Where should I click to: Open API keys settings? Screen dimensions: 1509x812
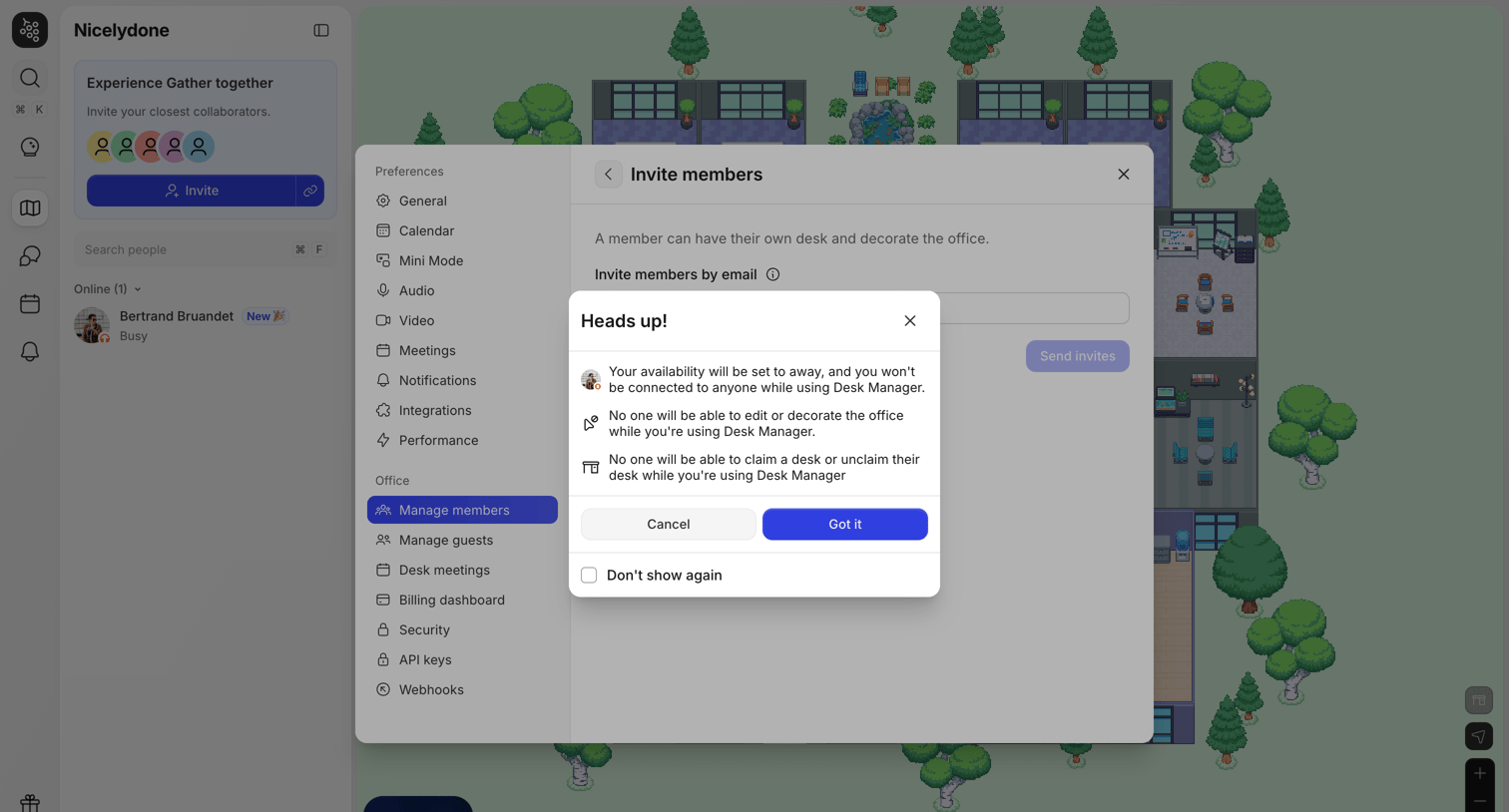[462, 659]
